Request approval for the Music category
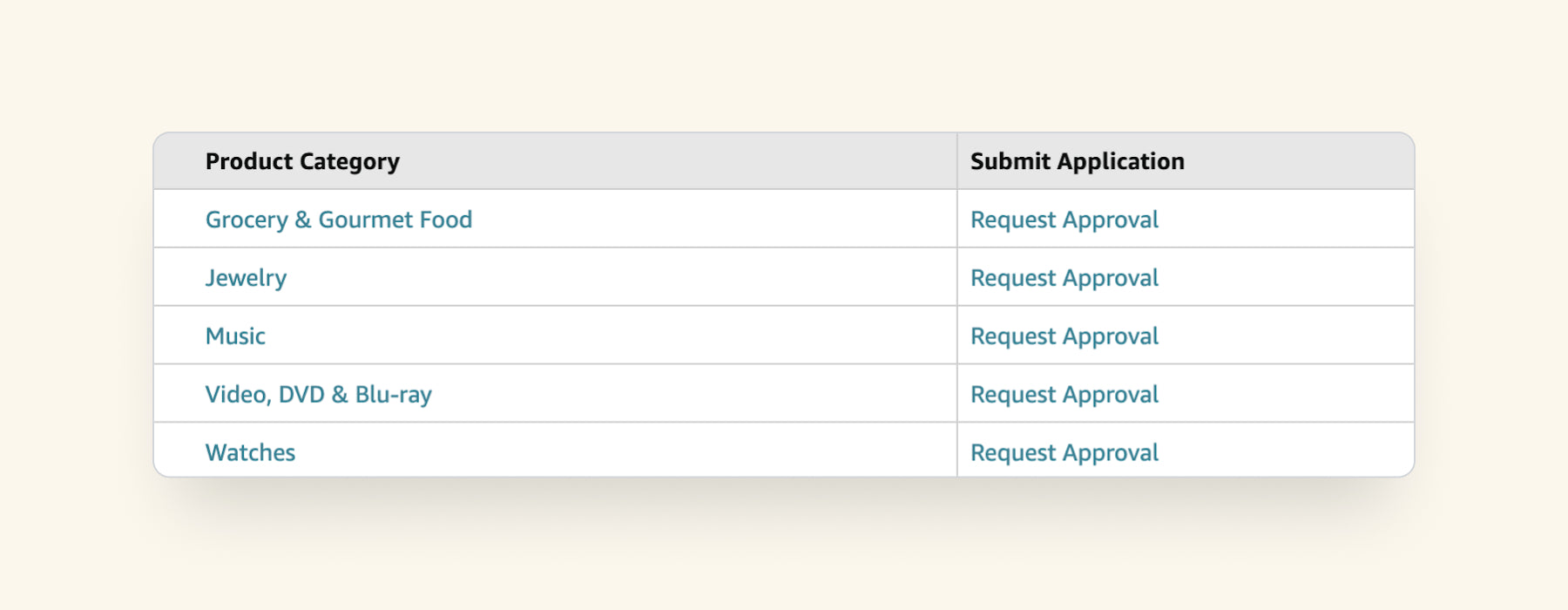Image resolution: width=1568 pixels, height=610 pixels. [x=1064, y=336]
